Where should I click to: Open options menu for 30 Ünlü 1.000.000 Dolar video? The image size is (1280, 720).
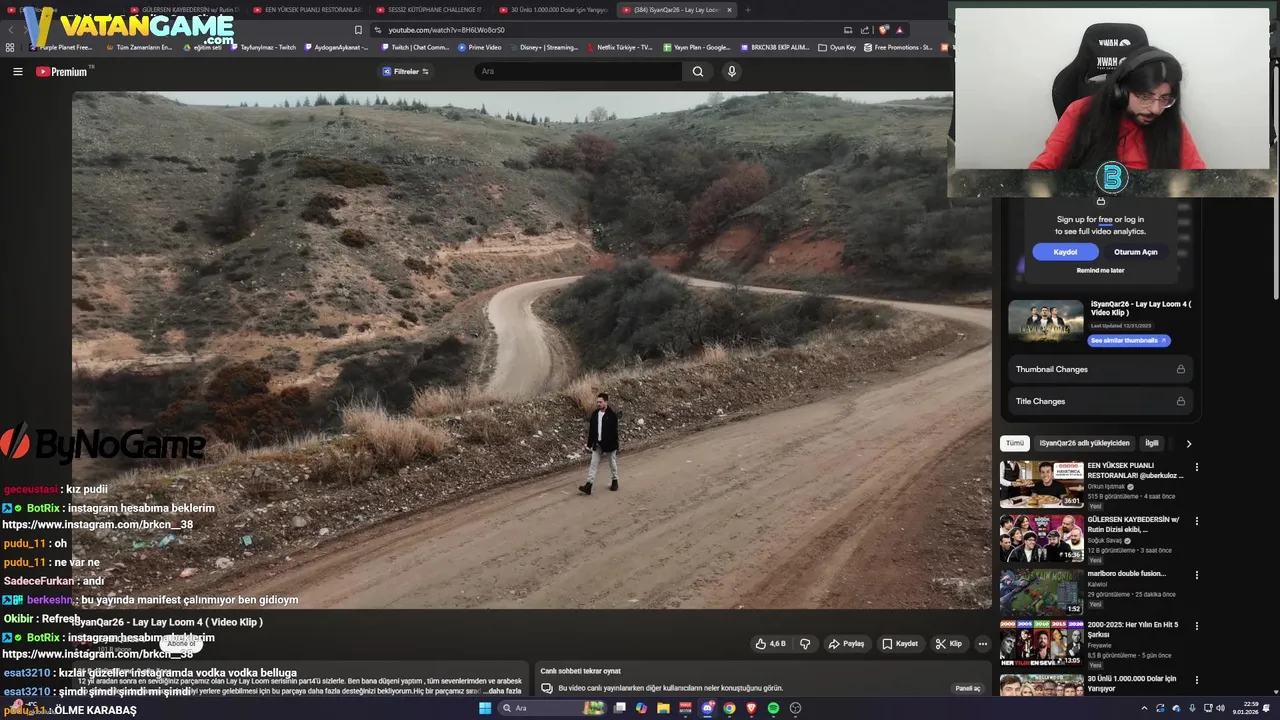click(x=1196, y=680)
